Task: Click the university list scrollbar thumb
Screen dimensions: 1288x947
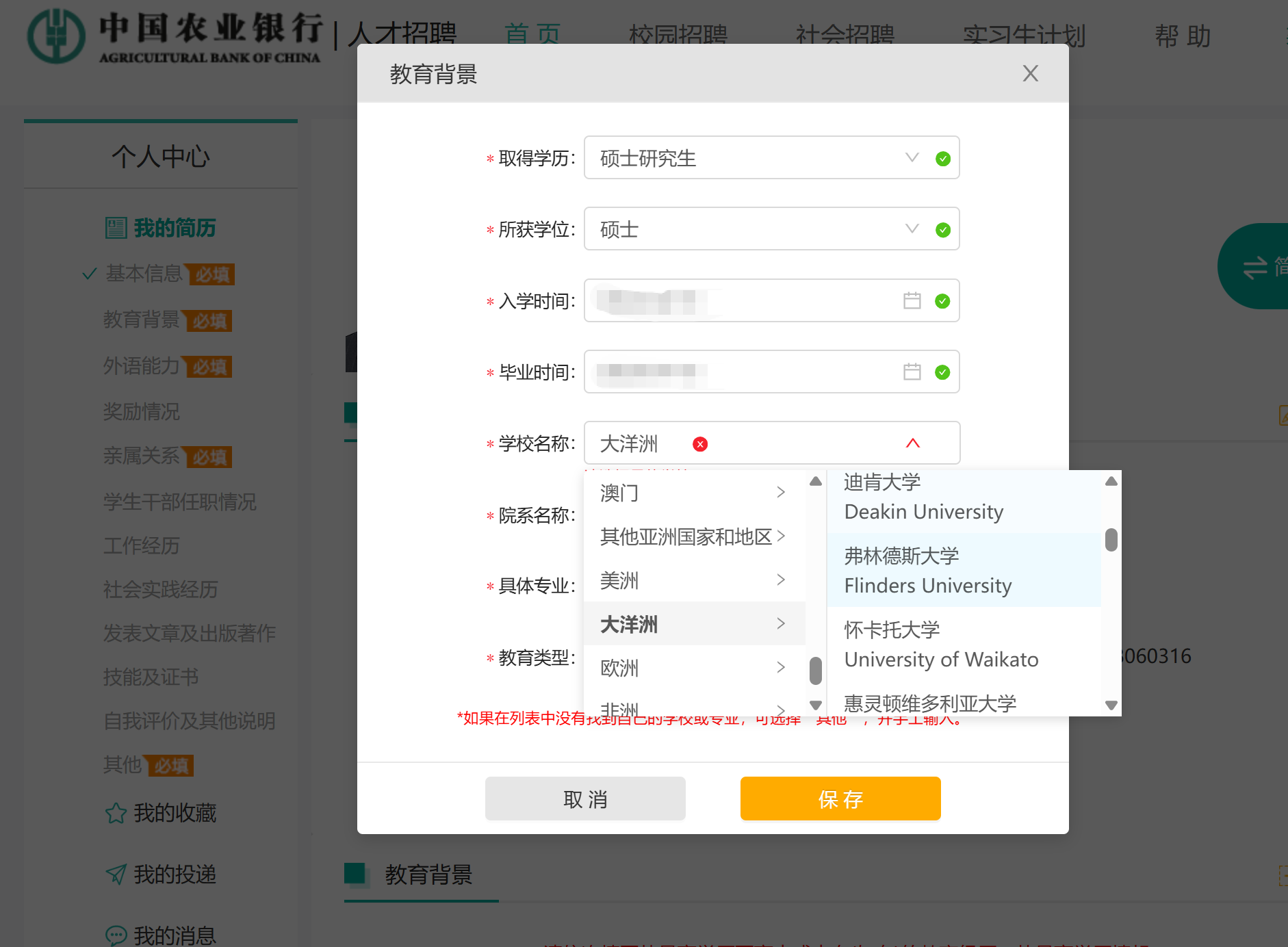Action: pos(1111,540)
